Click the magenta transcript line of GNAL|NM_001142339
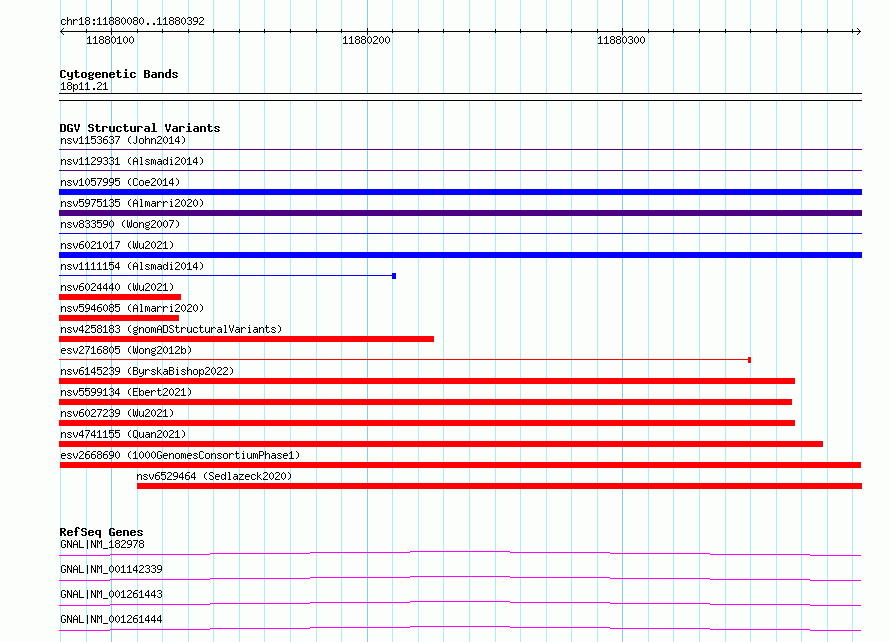Viewport: 890px width, 642px height. coord(460,578)
